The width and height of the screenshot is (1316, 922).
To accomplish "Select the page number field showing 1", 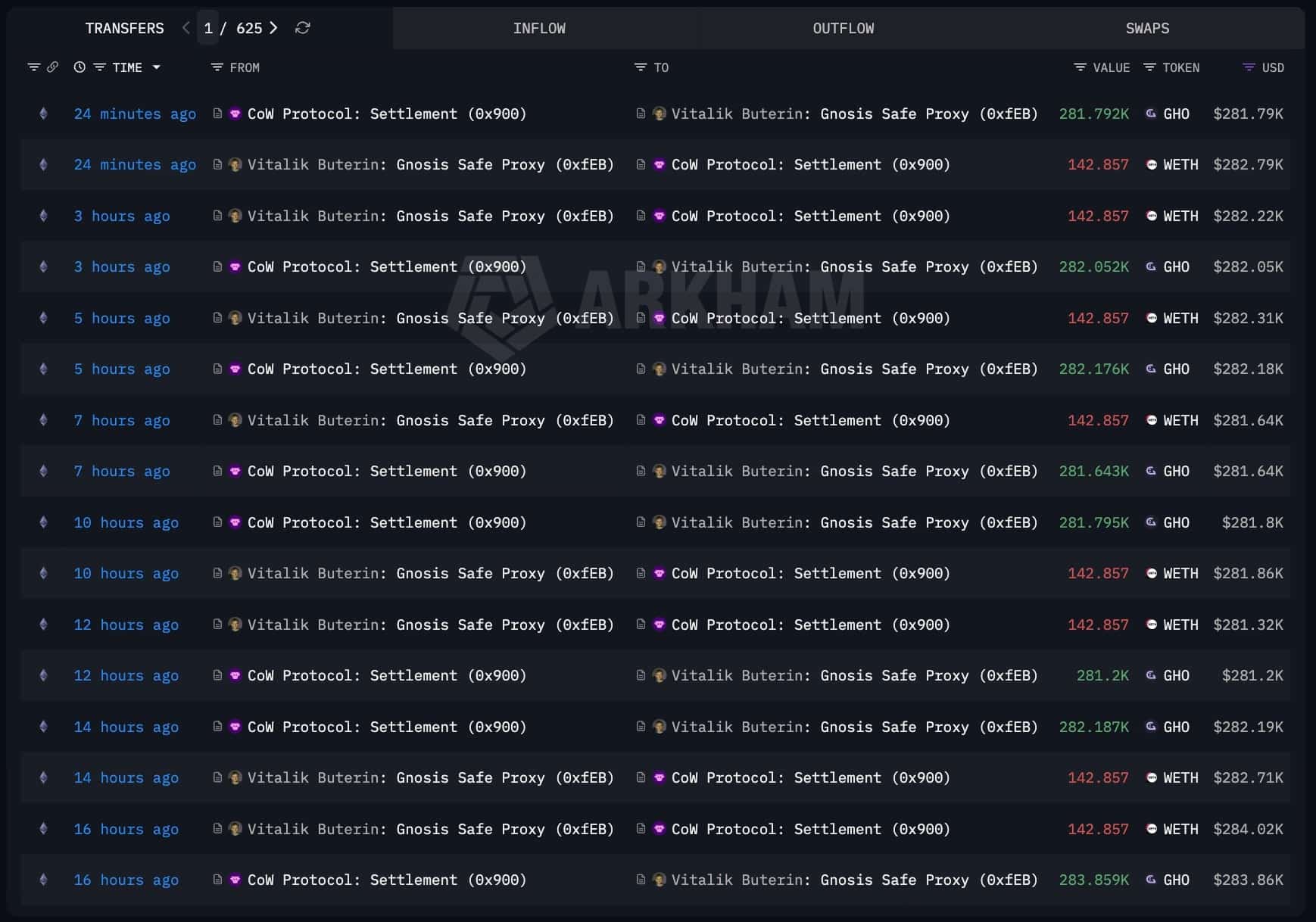I will 208,28.
